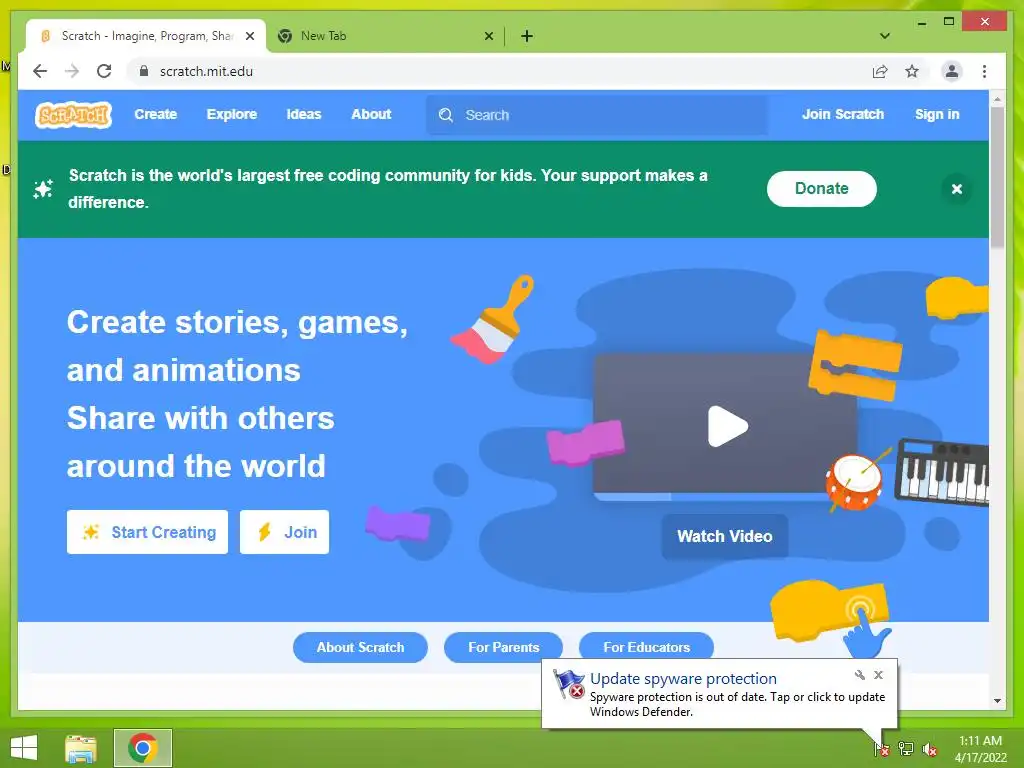Open the Ideas nav link

304,114
